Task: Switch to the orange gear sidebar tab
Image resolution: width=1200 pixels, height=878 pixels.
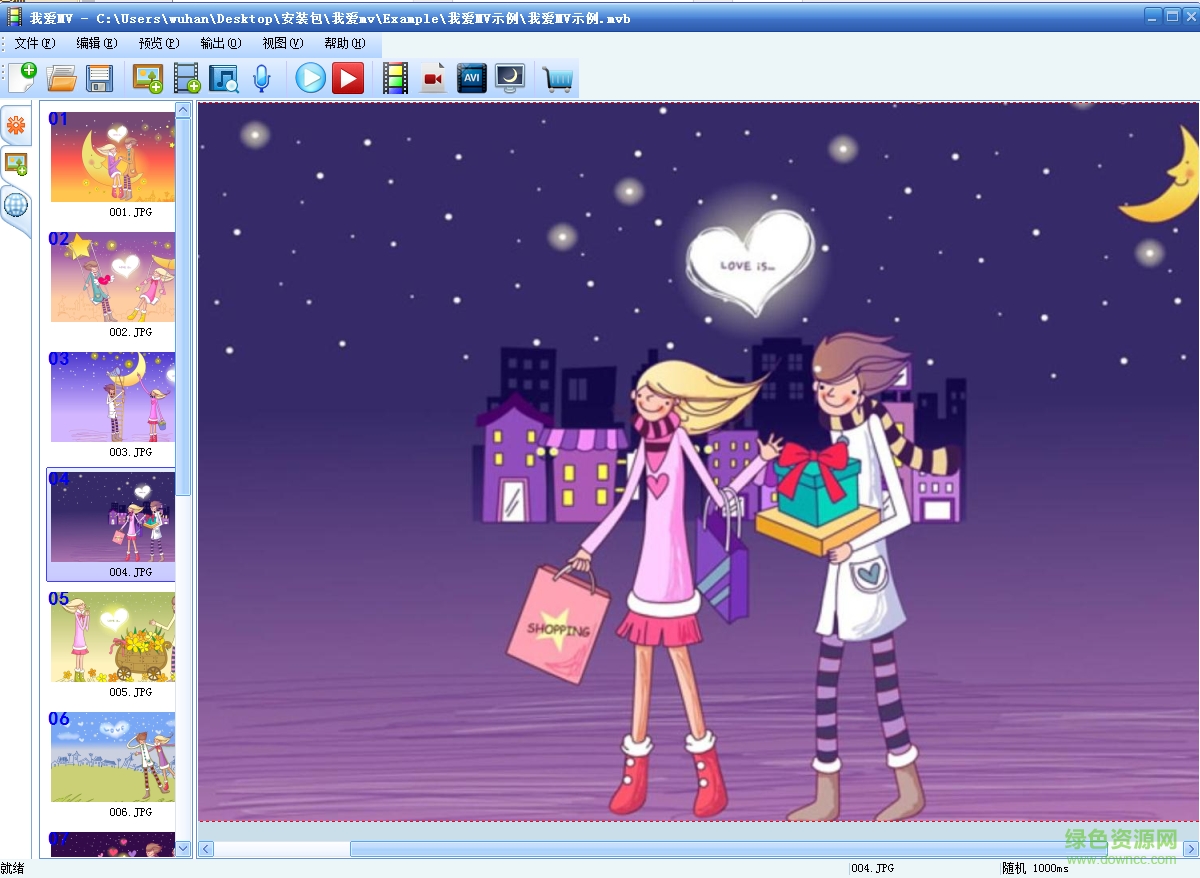Action: pyautogui.click(x=15, y=125)
